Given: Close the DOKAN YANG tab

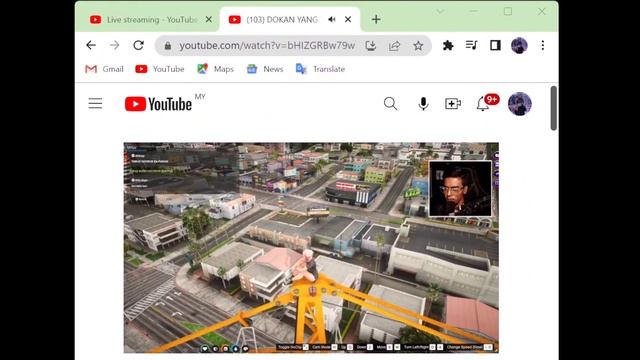Looking at the screenshot, I should point(348,20).
